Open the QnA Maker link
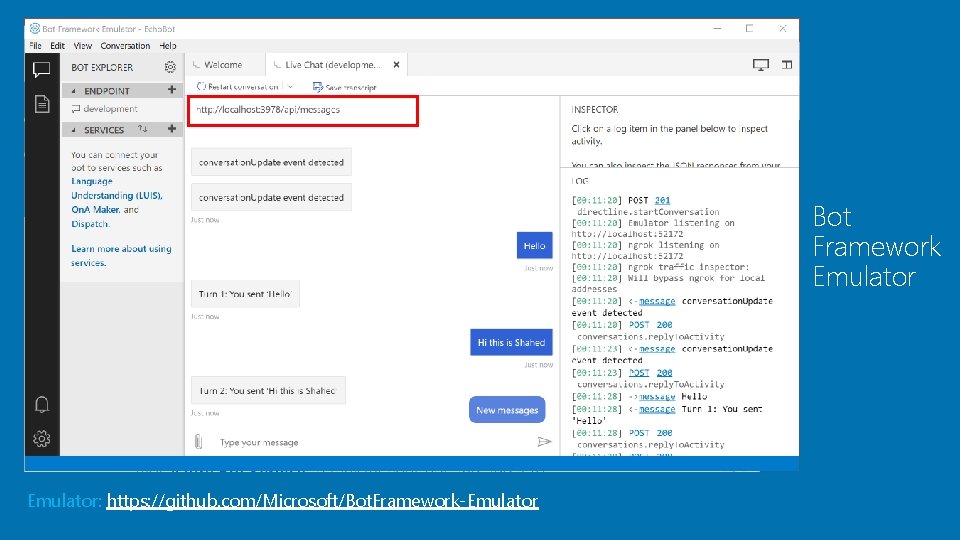The image size is (960, 540). [95, 209]
